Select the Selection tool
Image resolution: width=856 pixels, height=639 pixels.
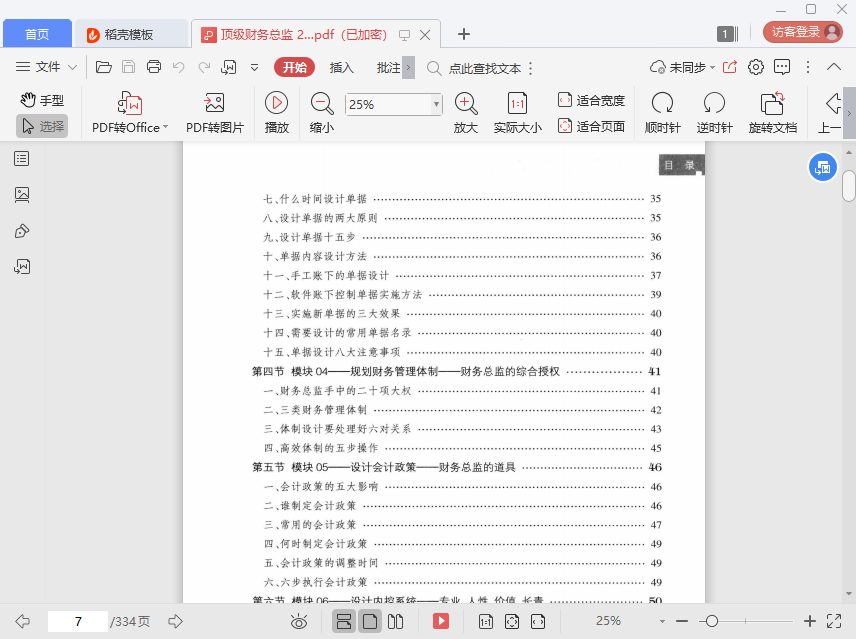[x=43, y=126]
